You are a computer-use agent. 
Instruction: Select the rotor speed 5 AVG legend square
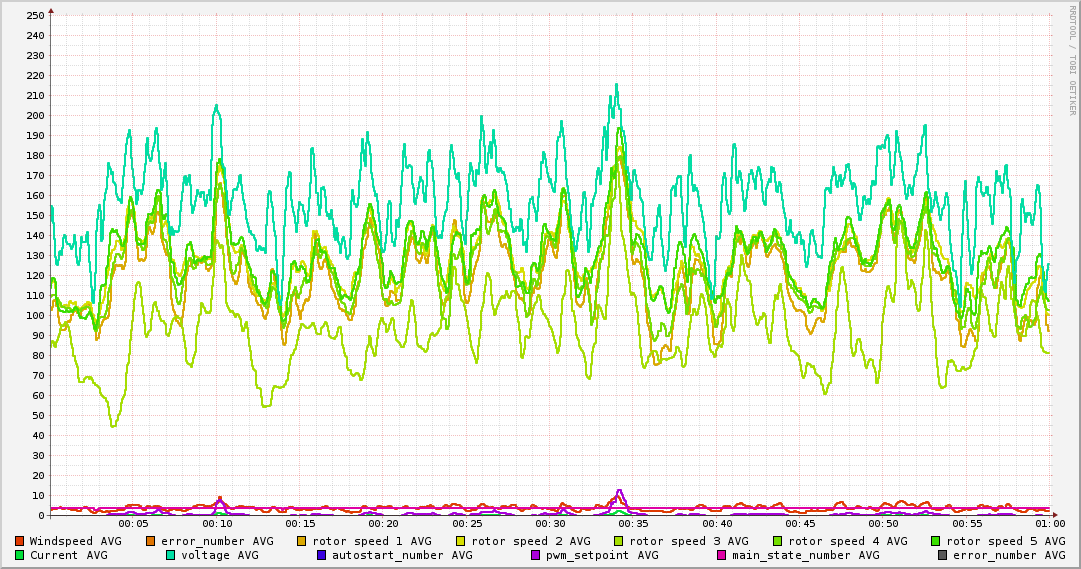[936, 541]
